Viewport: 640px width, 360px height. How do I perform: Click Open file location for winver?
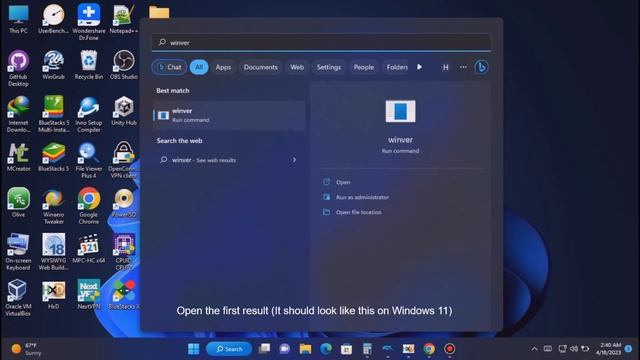358,212
